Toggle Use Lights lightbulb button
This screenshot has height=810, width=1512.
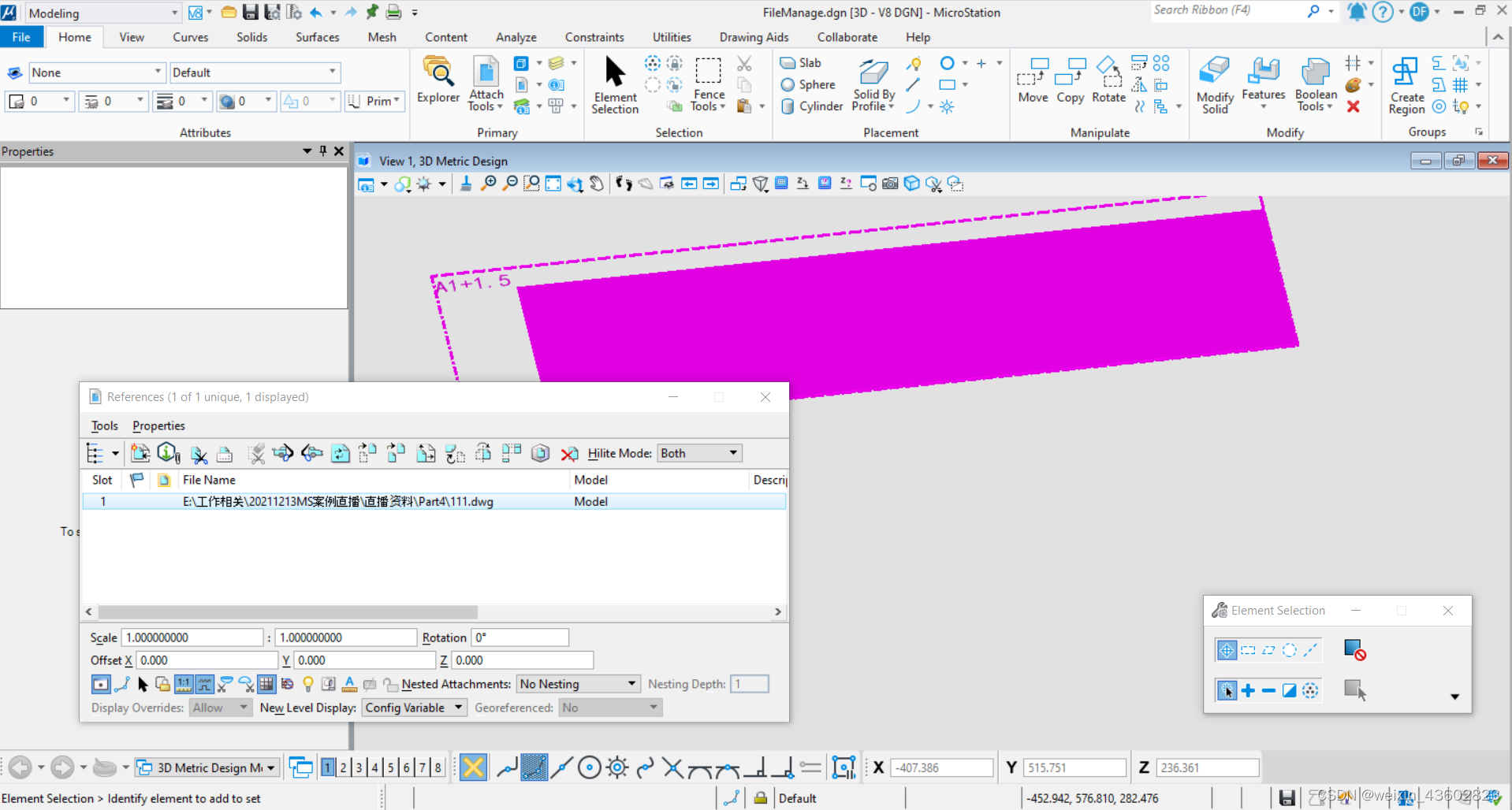point(308,684)
